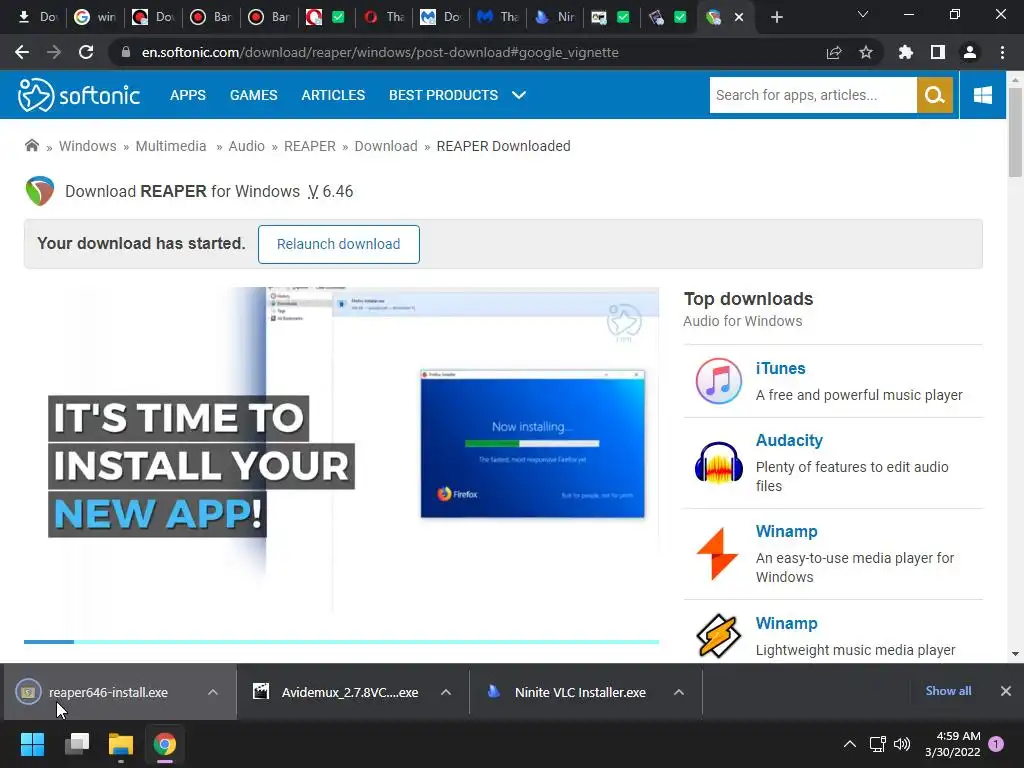Reload the page
1024x768 pixels.
point(86,52)
